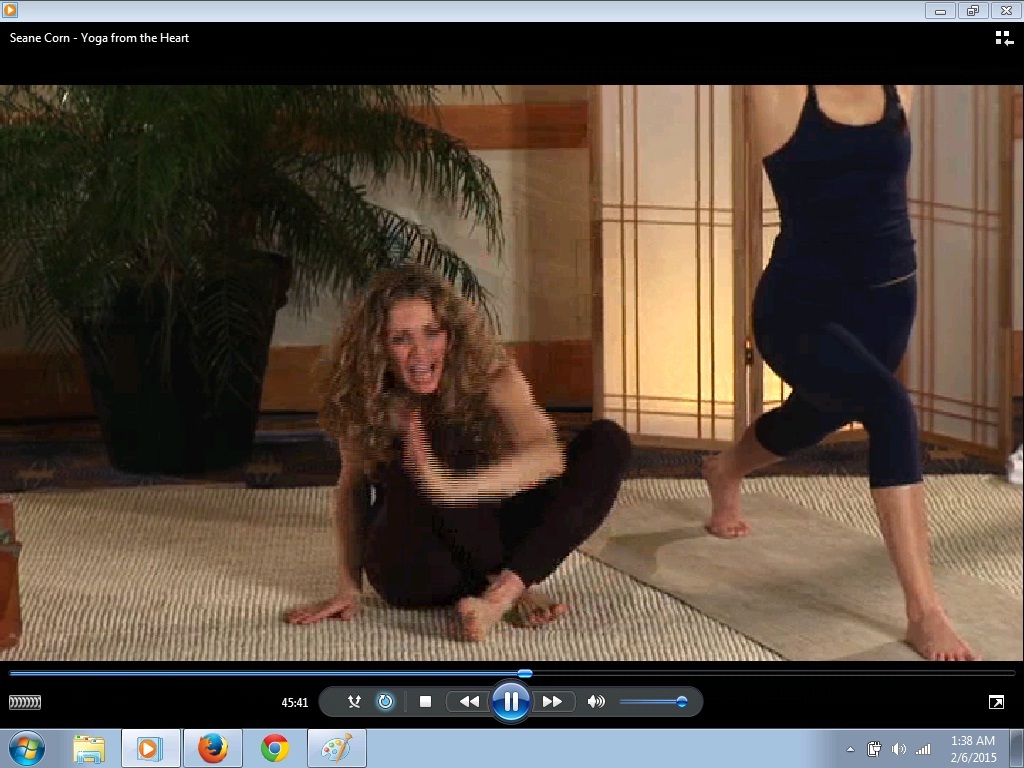
Task: Click the Seane Corn video title
Action: pyautogui.click(x=99, y=38)
